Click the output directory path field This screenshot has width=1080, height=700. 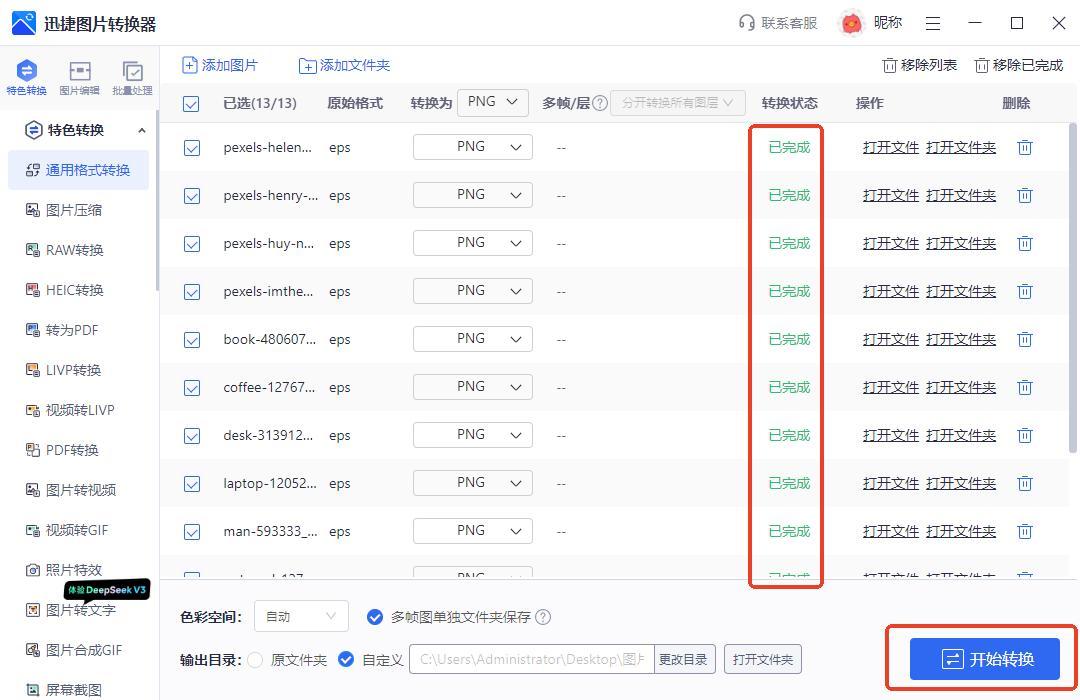tap(531, 660)
